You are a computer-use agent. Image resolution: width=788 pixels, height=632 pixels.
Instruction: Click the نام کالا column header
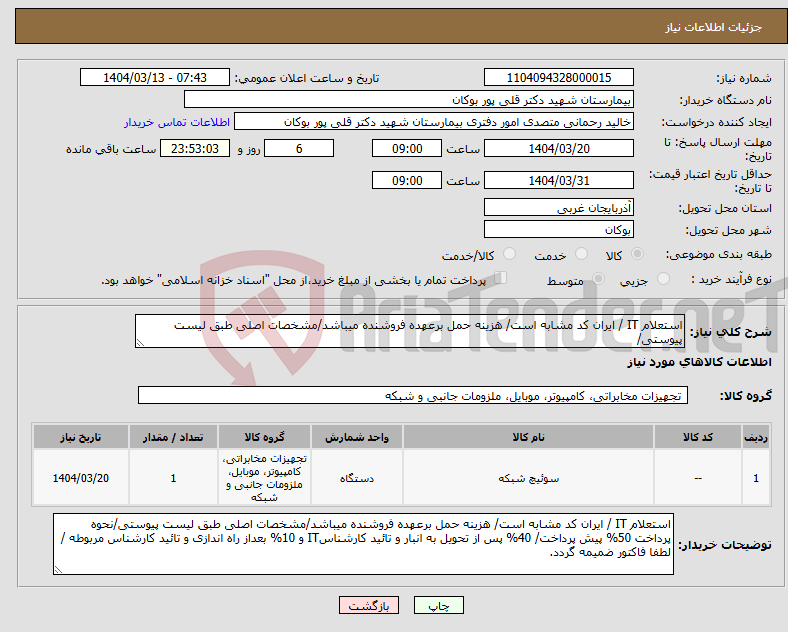(x=528, y=437)
